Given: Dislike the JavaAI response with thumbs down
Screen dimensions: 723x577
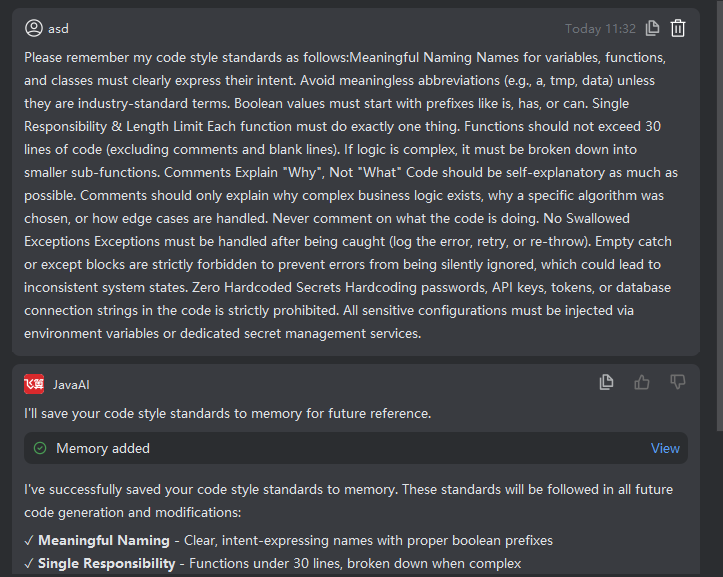Looking at the screenshot, I should (x=678, y=382).
